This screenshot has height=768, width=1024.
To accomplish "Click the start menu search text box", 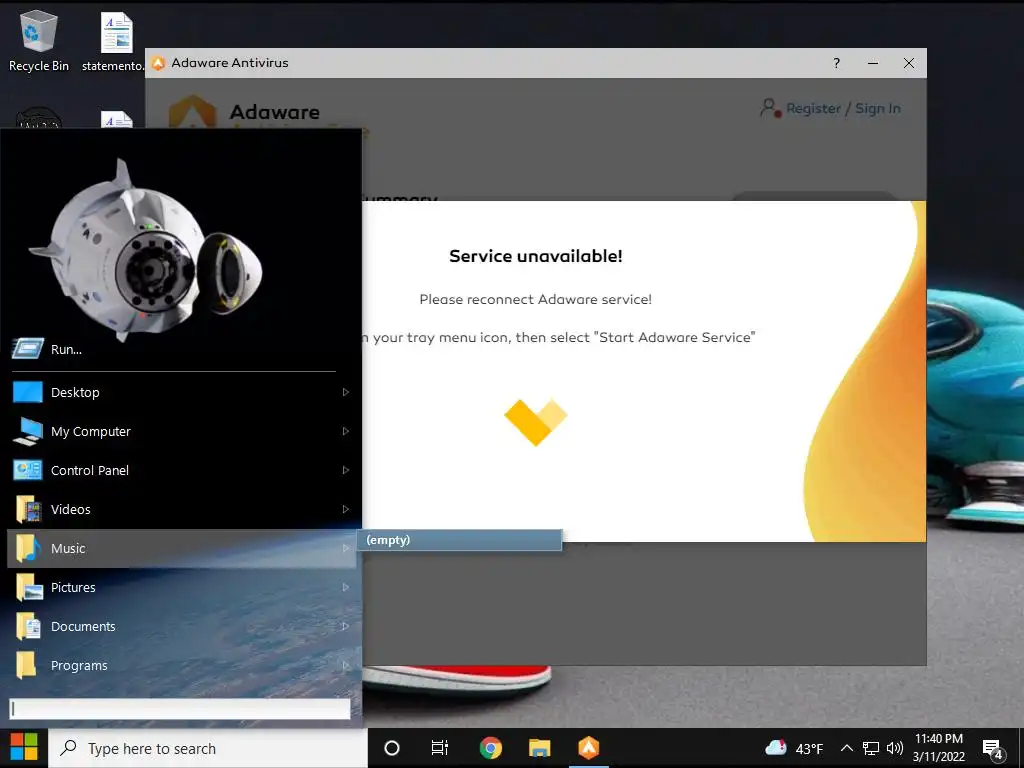I will point(180,709).
